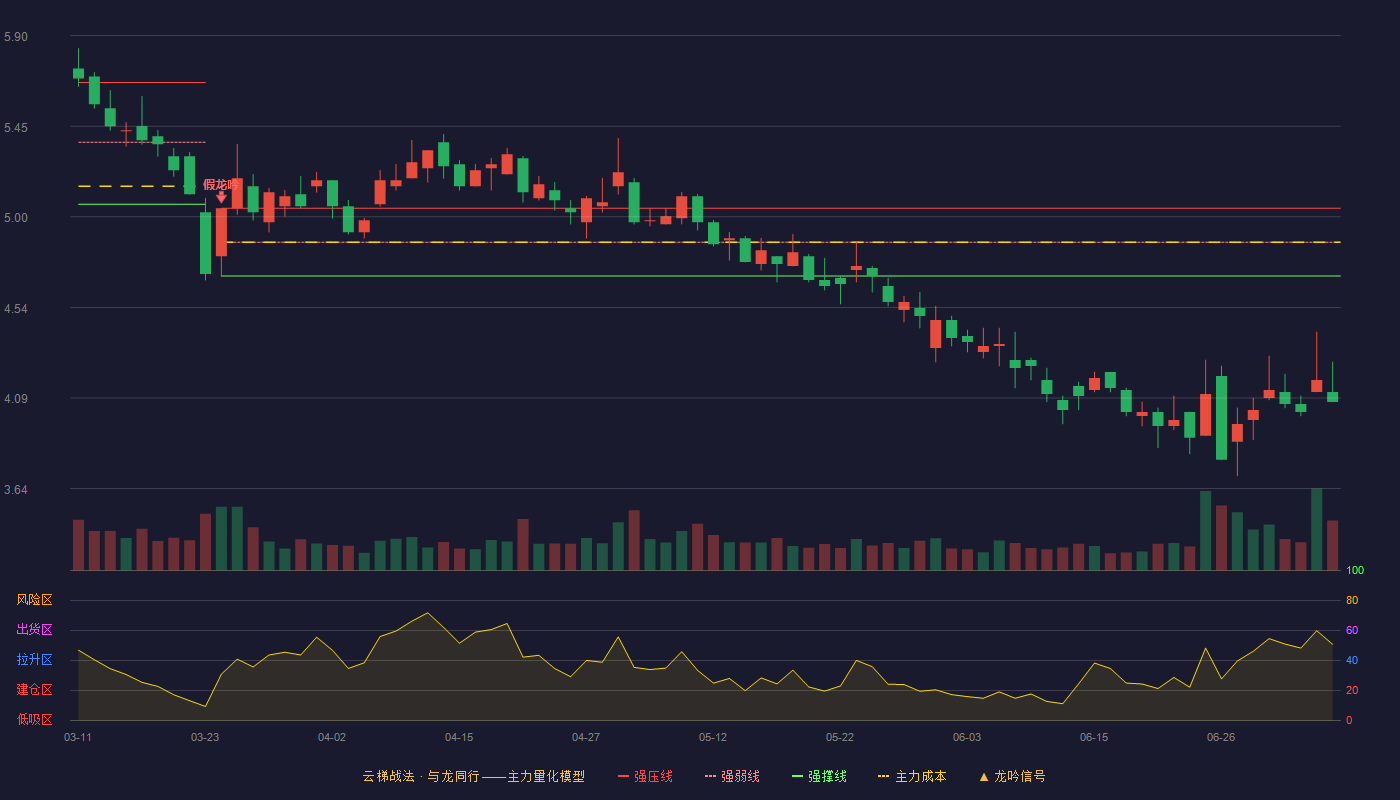Select the 04-02 date label
The height and width of the screenshot is (800, 1400).
click(x=332, y=737)
